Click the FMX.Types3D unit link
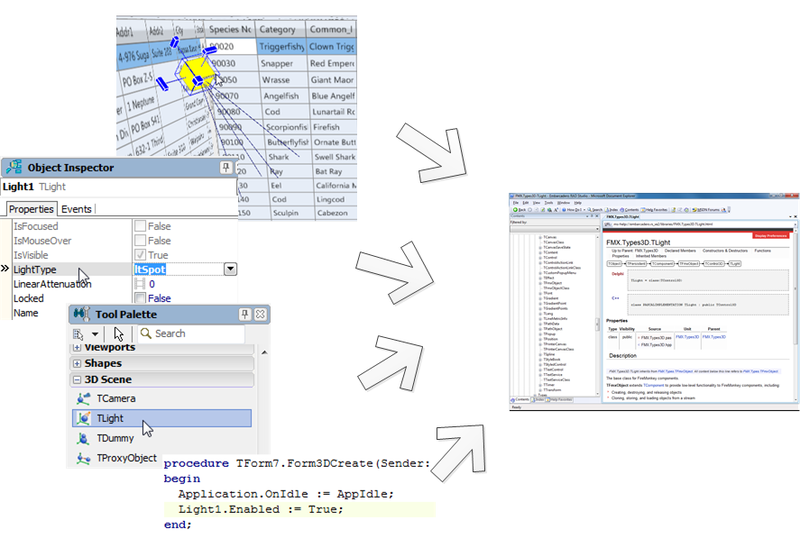Screen dimensions: 800x539 (x=687, y=337)
